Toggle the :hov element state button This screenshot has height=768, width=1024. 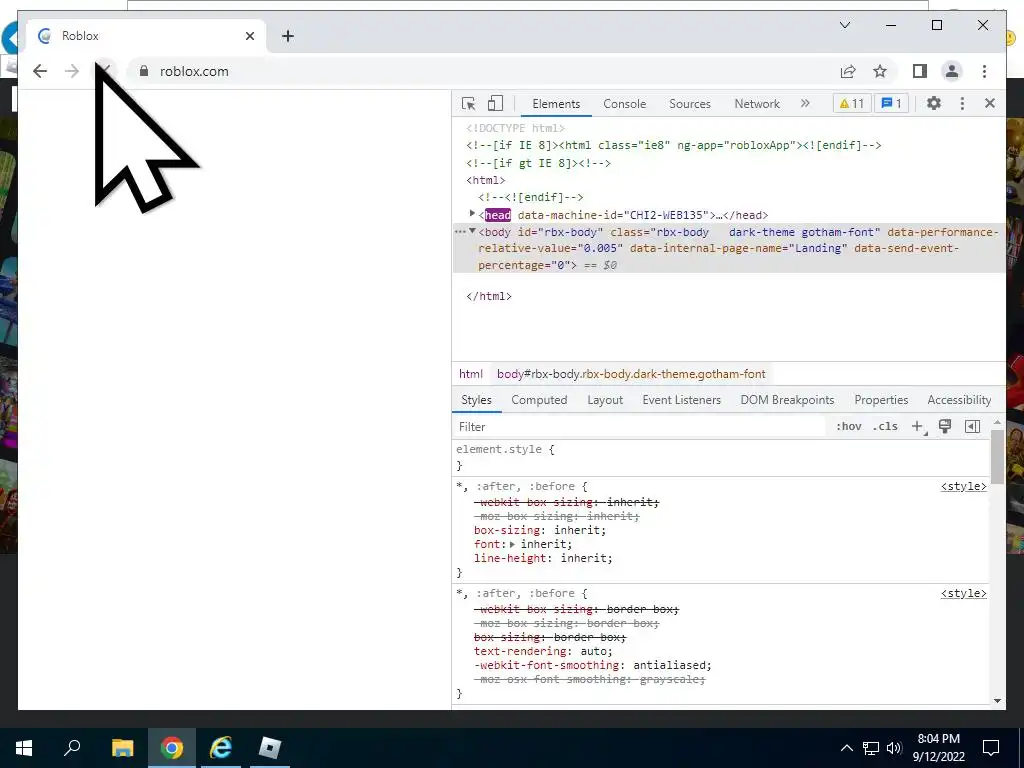click(848, 426)
